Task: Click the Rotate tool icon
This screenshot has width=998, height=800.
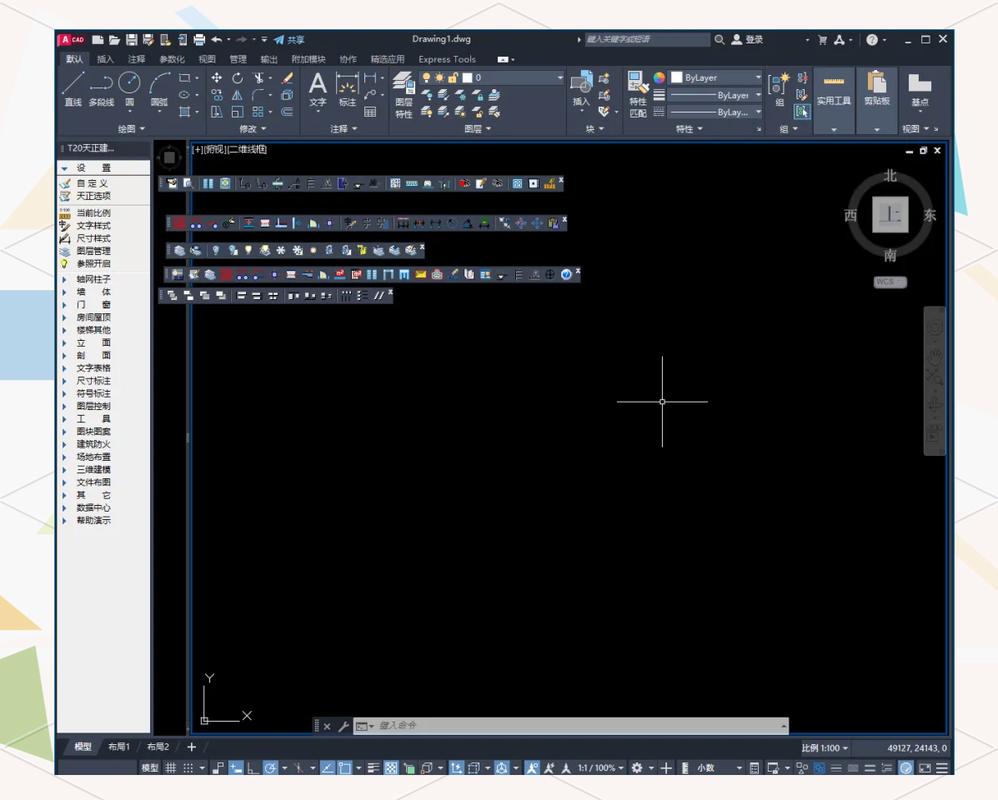Action: pos(237,78)
